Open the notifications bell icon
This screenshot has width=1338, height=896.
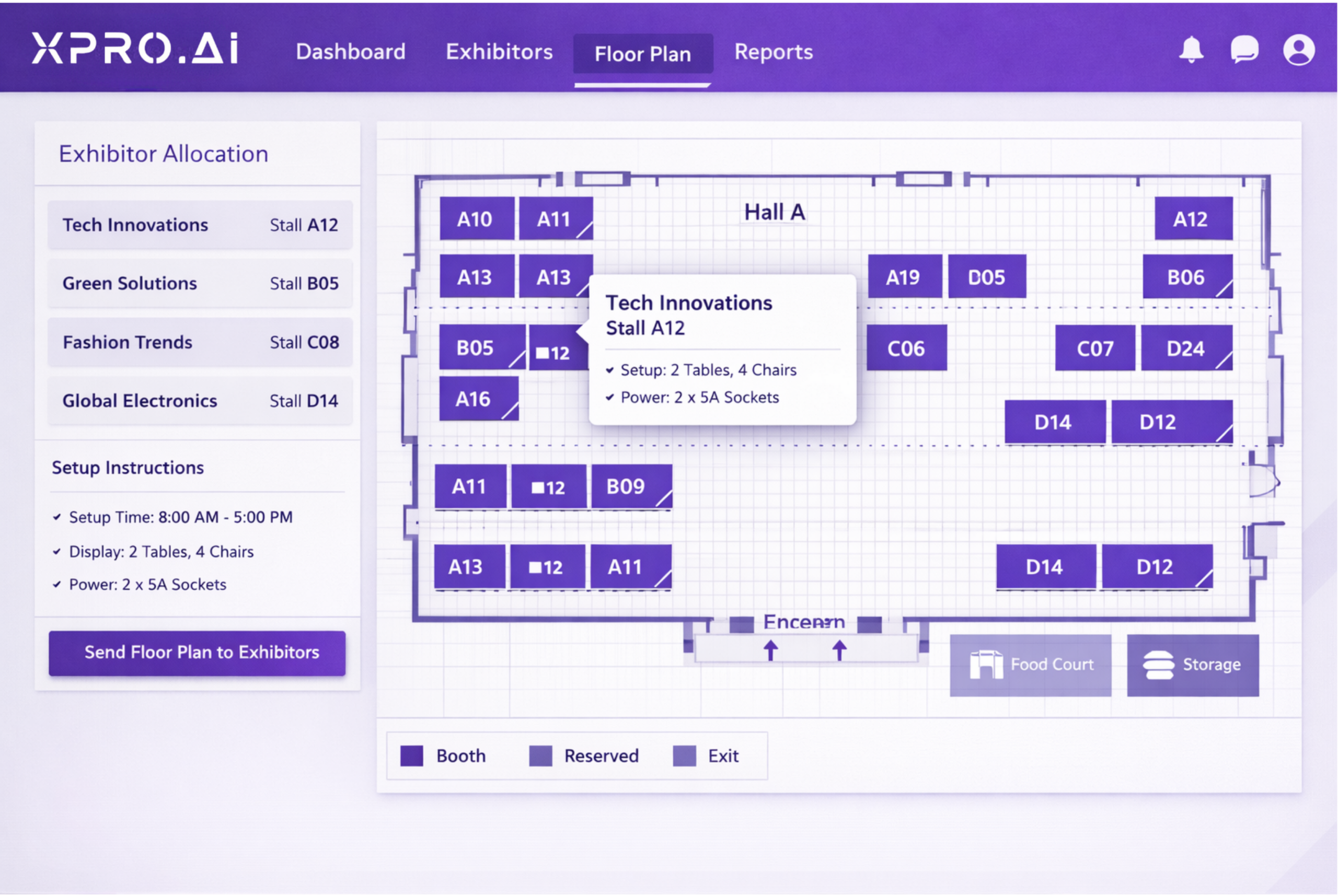(x=1191, y=51)
